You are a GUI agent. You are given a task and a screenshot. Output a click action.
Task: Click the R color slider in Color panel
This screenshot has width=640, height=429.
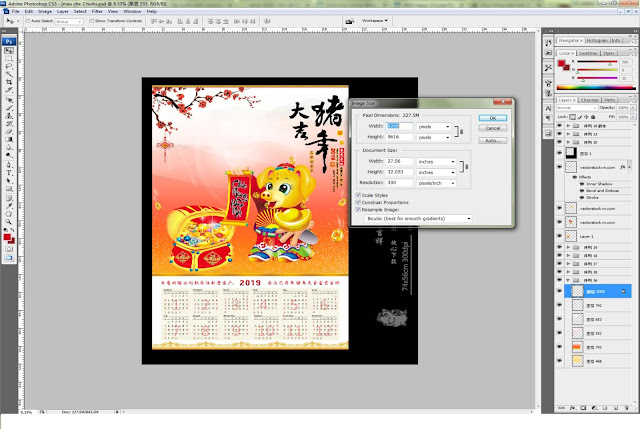[x=597, y=62]
